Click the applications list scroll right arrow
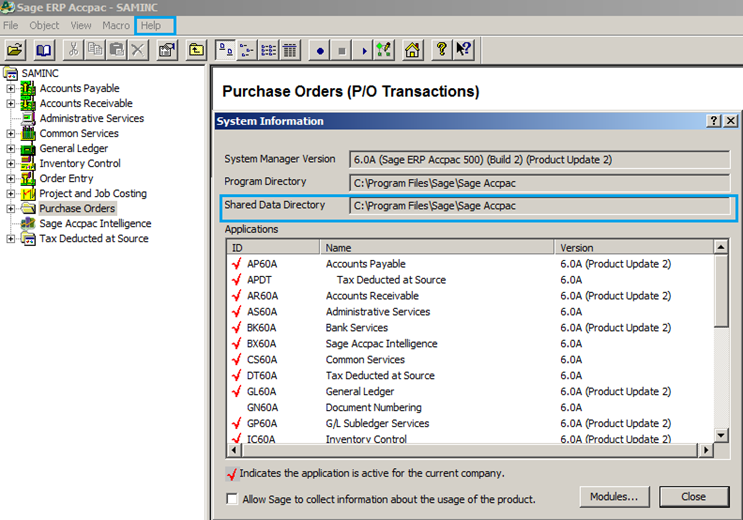This screenshot has height=520, width=743. 706,450
